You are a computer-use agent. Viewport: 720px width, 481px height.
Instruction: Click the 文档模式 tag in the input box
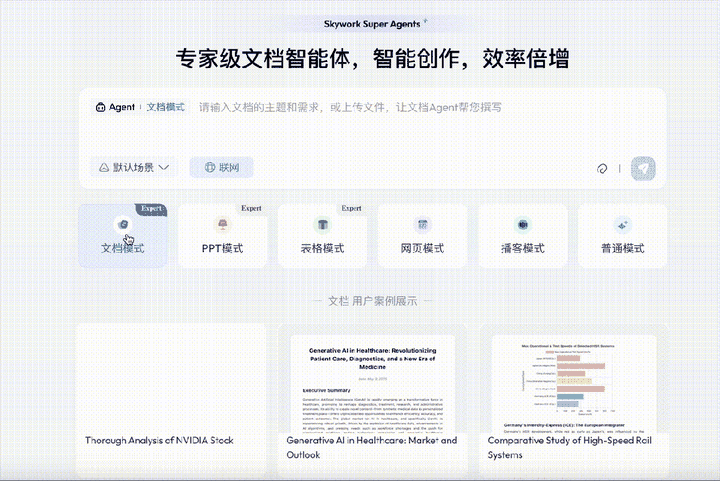coord(166,107)
